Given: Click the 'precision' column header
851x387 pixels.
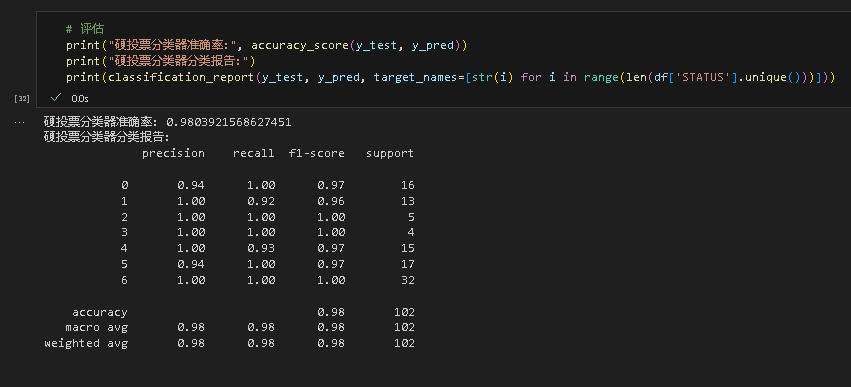Looking at the screenshot, I should point(174,154).
